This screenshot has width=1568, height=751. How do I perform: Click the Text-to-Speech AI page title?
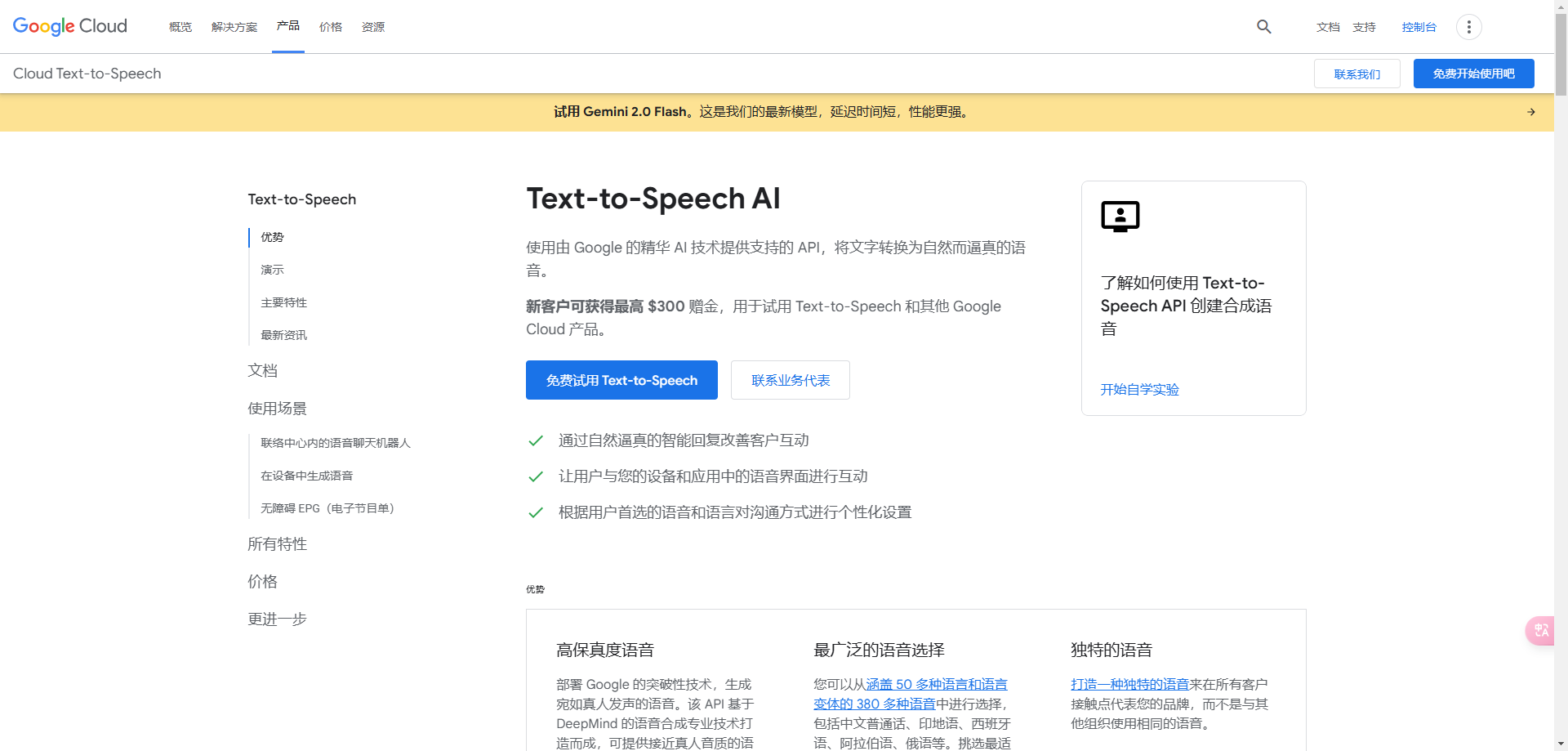pos(653,199)
